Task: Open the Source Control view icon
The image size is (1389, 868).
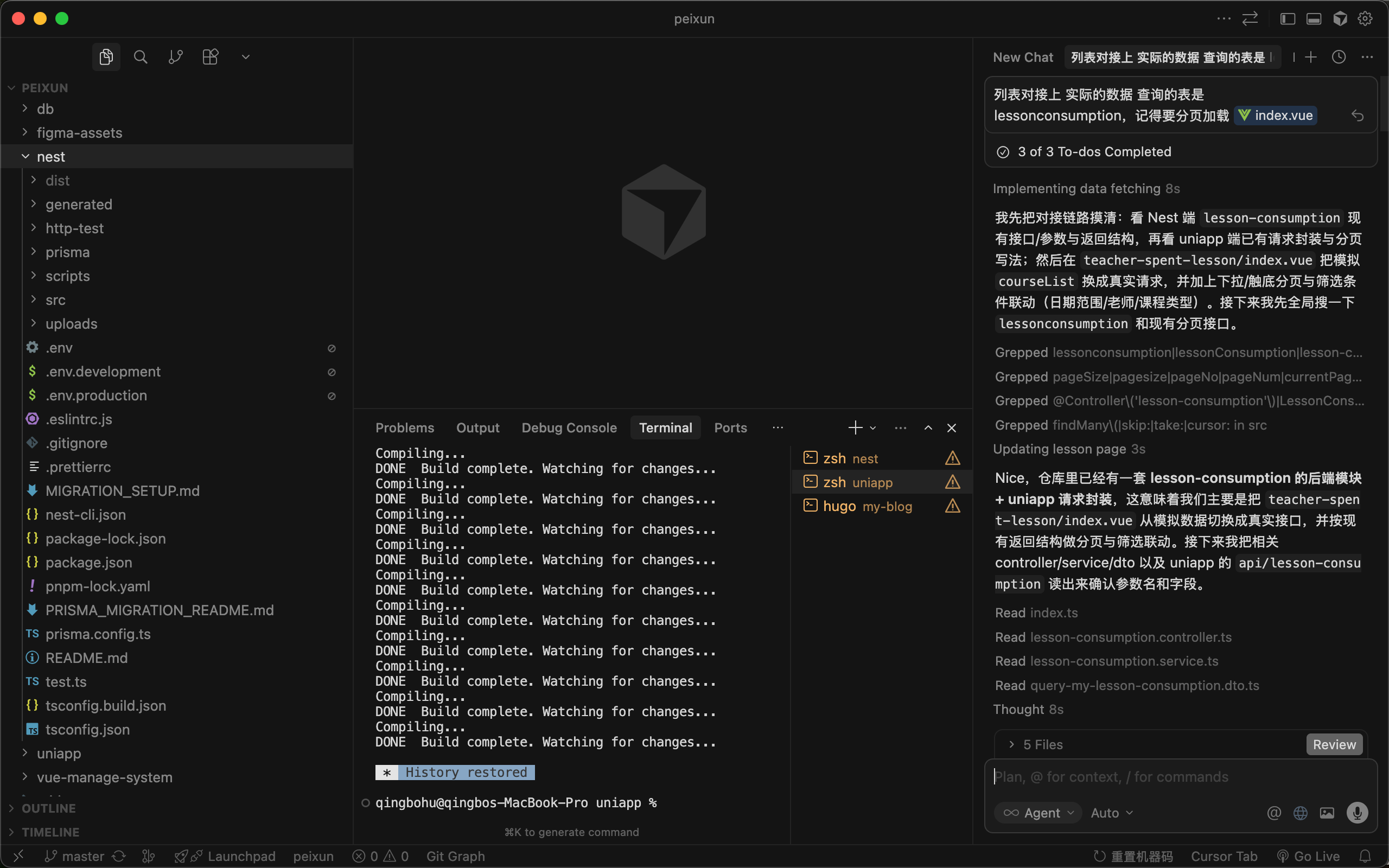Action: pyautogui.click(x=175, y=57)
